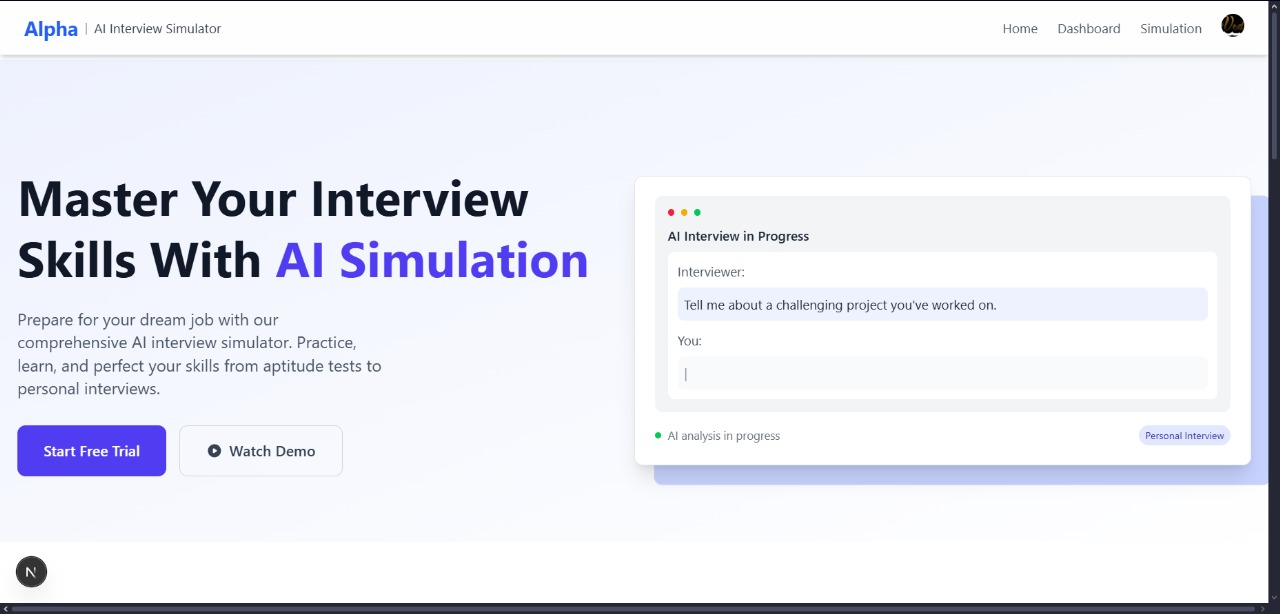Open the Simulation nav link
This screenshot has width=1280, height=614.
click(x=1171, y=29)
